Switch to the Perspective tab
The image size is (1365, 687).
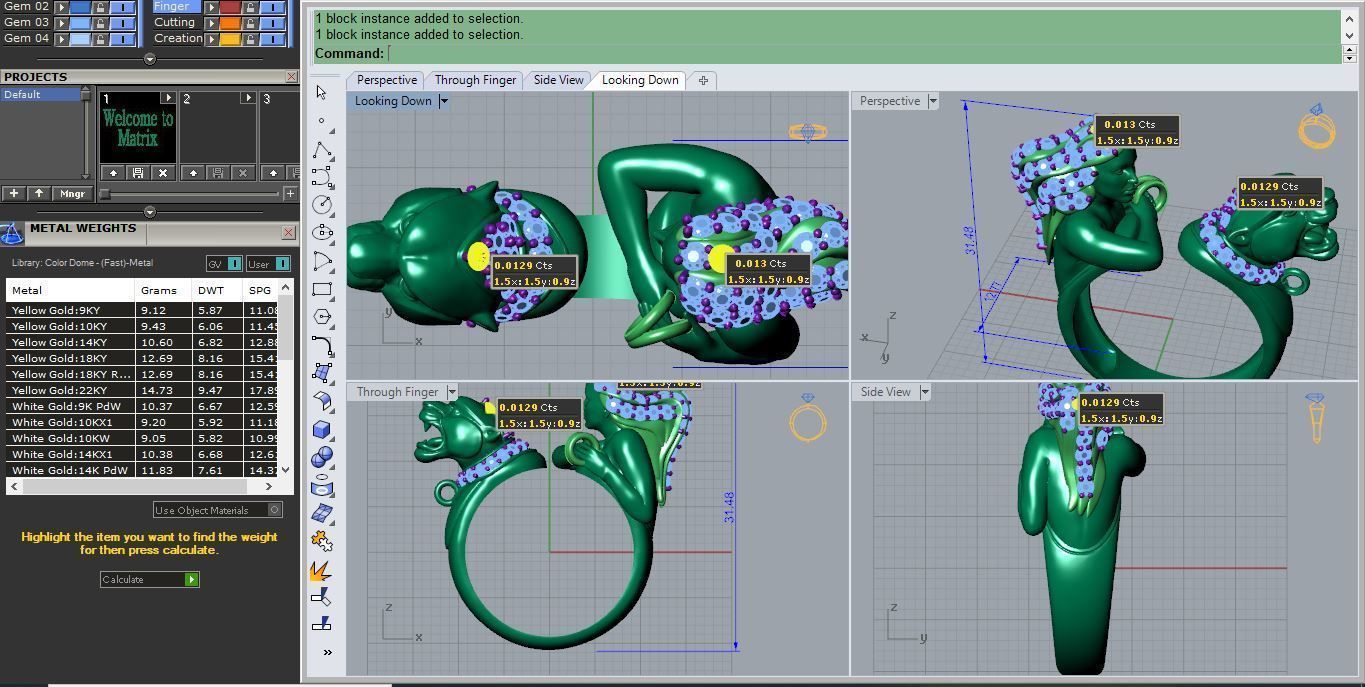[387, 80]
